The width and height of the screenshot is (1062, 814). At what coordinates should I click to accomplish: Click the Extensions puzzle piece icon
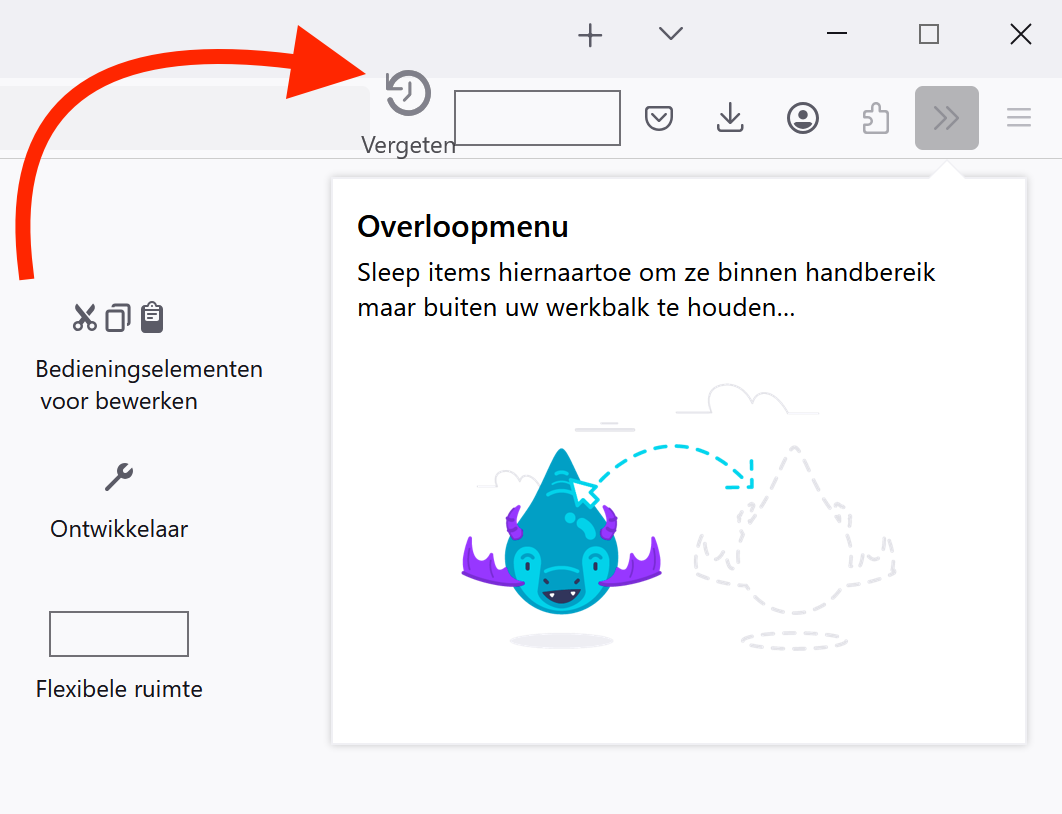pos(875,119)
